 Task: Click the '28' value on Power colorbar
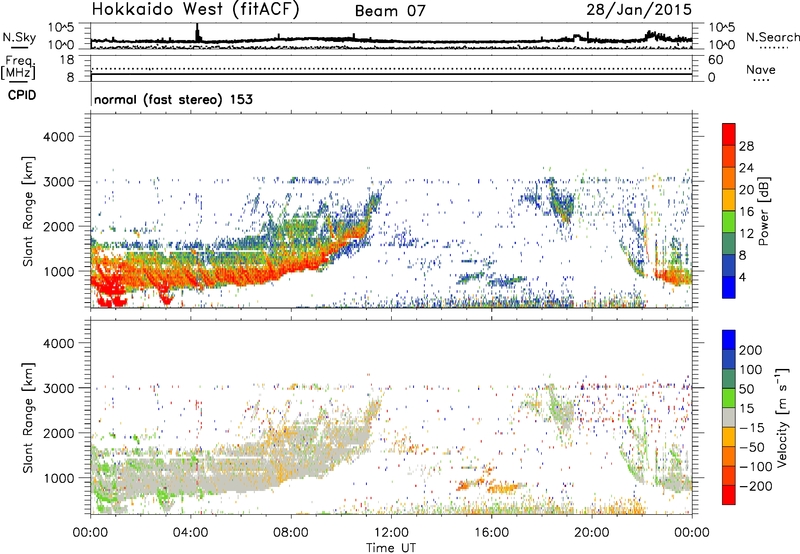click(746, 146)
